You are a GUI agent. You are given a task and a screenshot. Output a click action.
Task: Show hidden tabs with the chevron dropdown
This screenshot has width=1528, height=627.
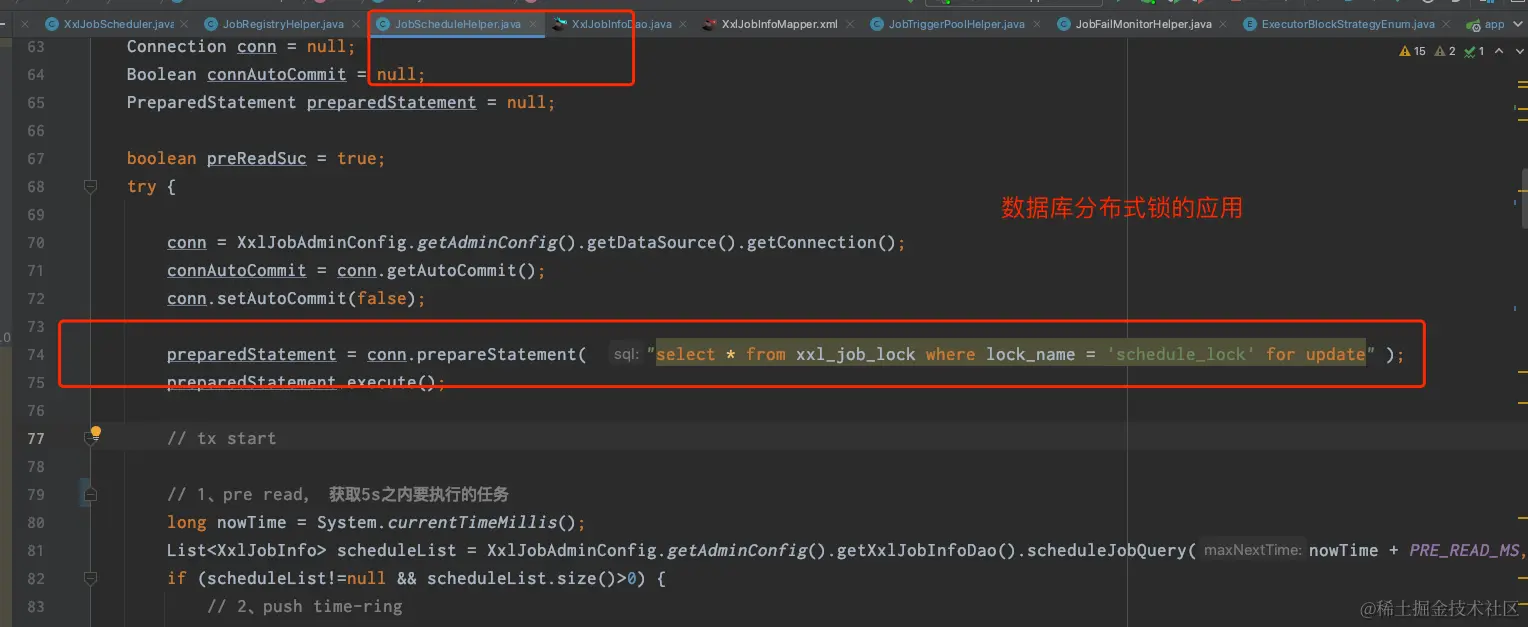(x=1516, y=24)
